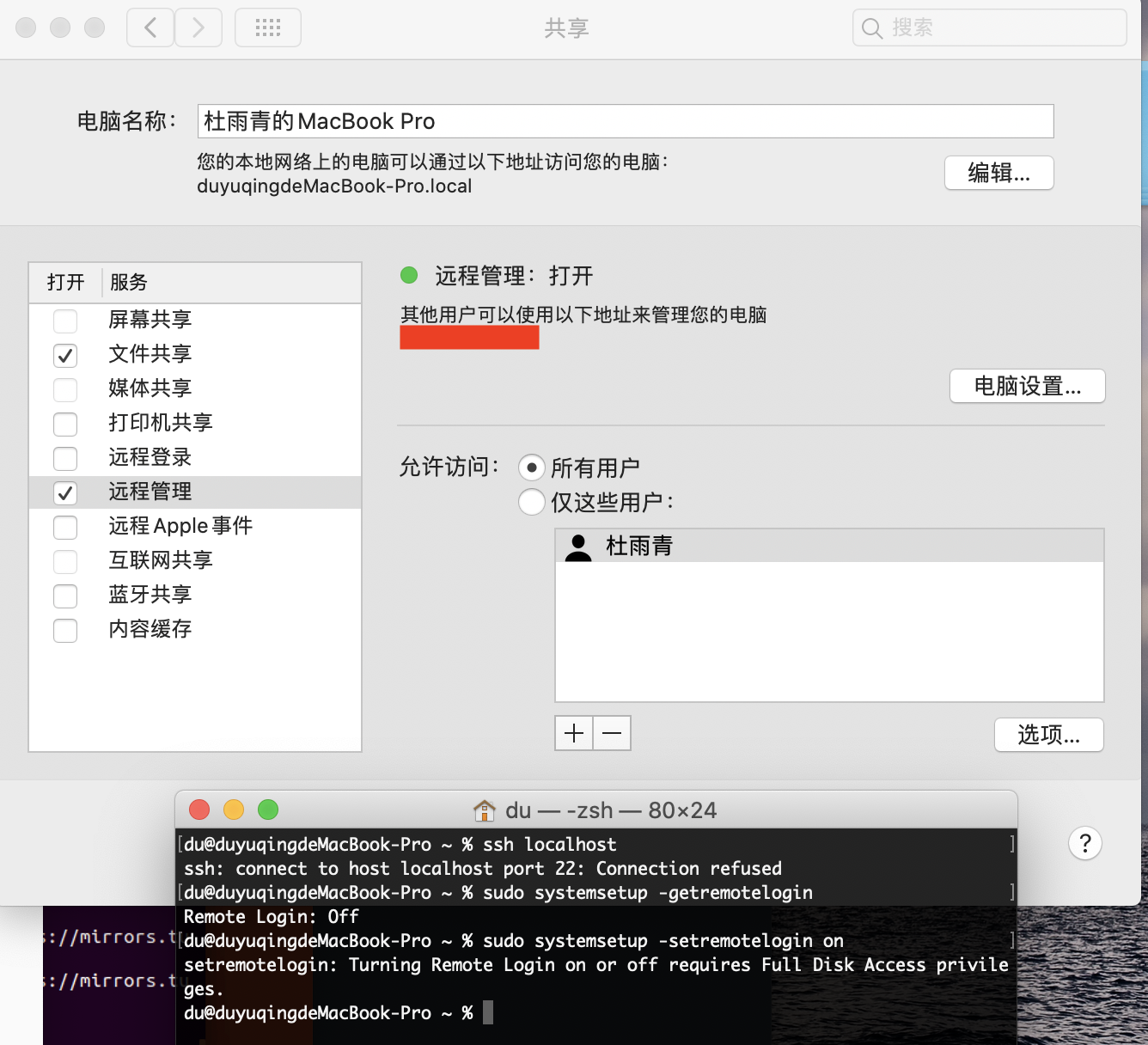Click into the 搜索 search field

[x=990, y=27]
